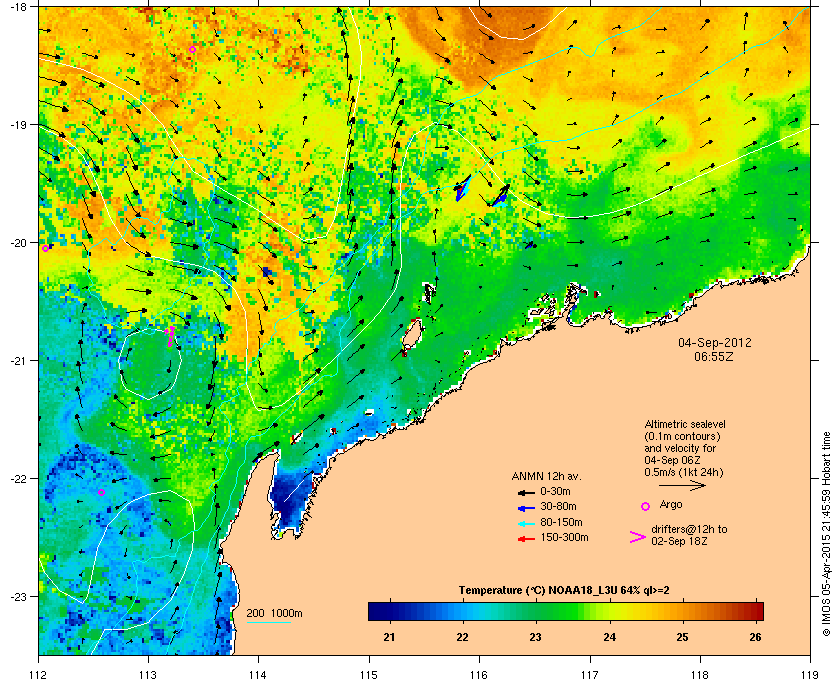The height and width of the screenshot is (680, 840).
Task: Click the cyan 200 1000m isobath line sample
Action: point(268,622)
